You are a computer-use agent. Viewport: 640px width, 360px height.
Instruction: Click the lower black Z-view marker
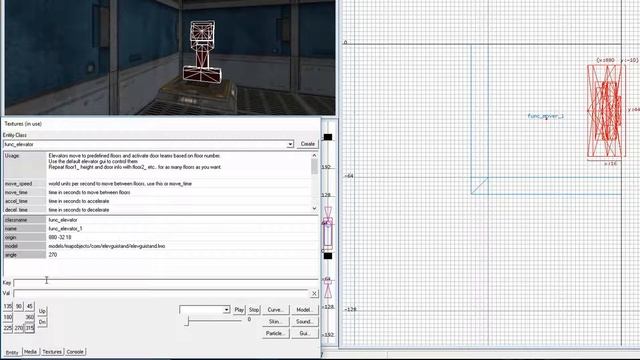coord(328,256)
